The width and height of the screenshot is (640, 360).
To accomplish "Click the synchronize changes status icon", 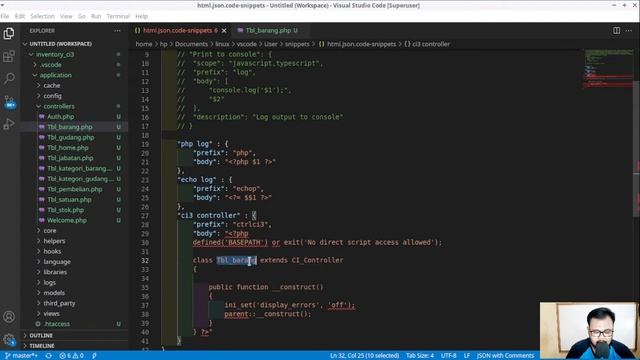I will 49,356.
